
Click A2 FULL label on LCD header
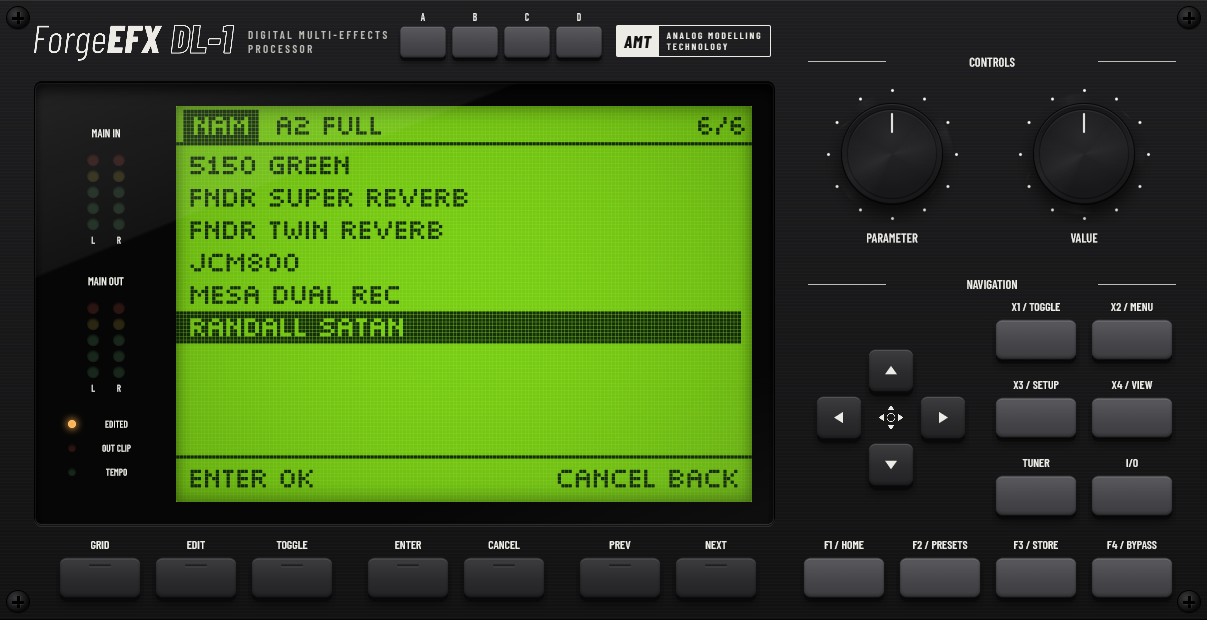(x=329, y=126)
